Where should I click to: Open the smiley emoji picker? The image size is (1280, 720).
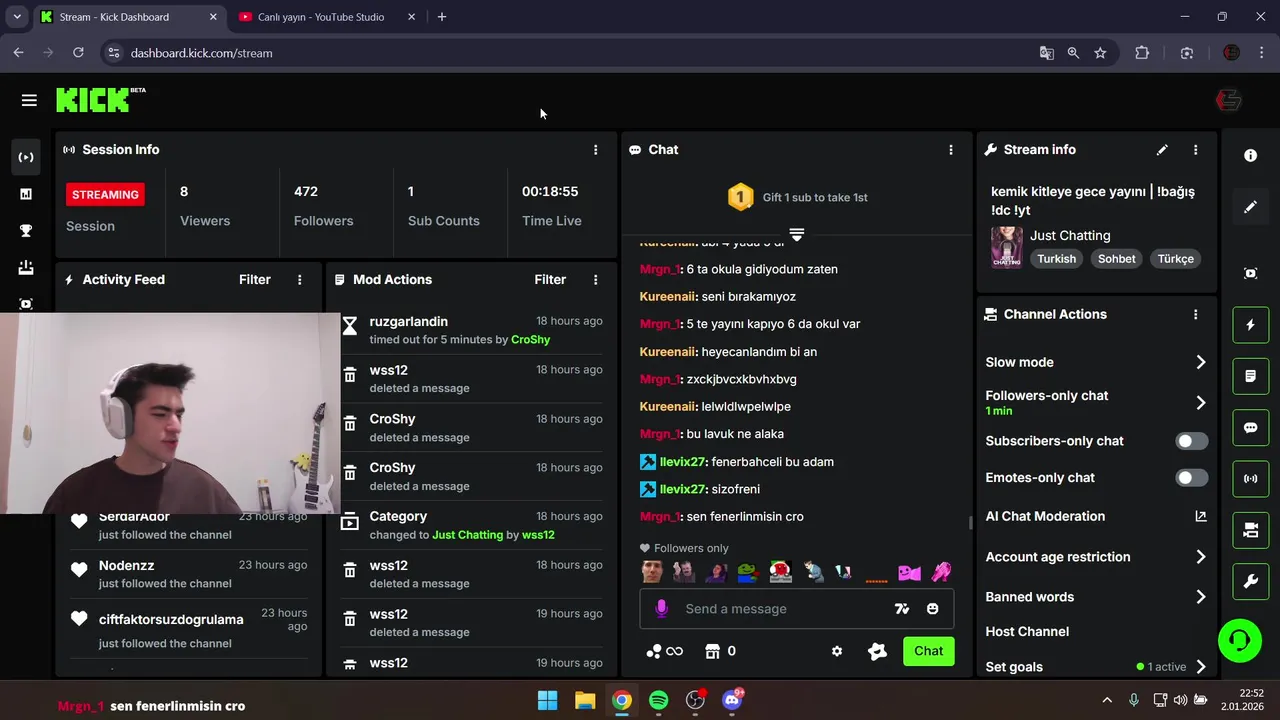click(932, 609)
